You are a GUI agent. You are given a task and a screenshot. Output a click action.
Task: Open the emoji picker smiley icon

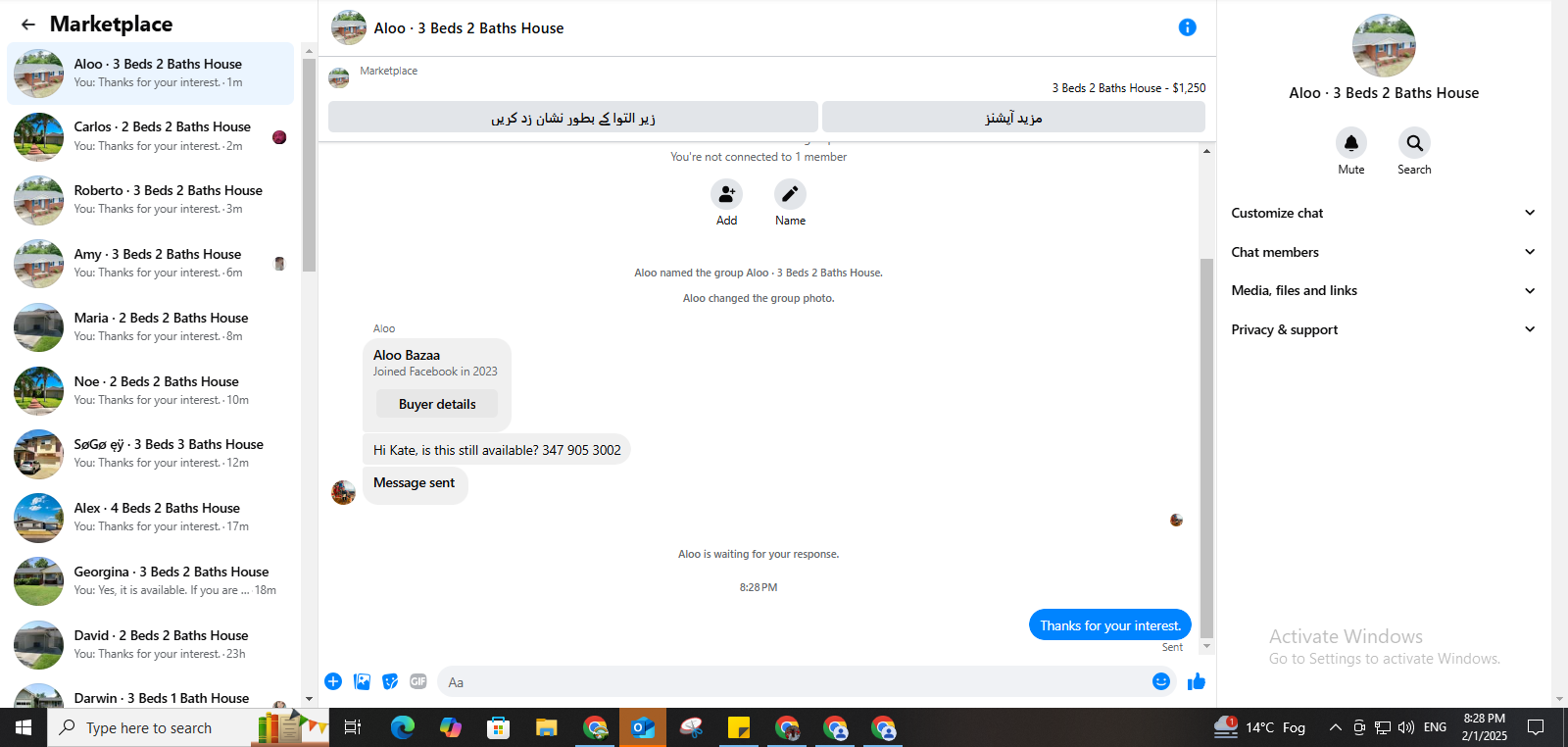tap(1161, 681)
